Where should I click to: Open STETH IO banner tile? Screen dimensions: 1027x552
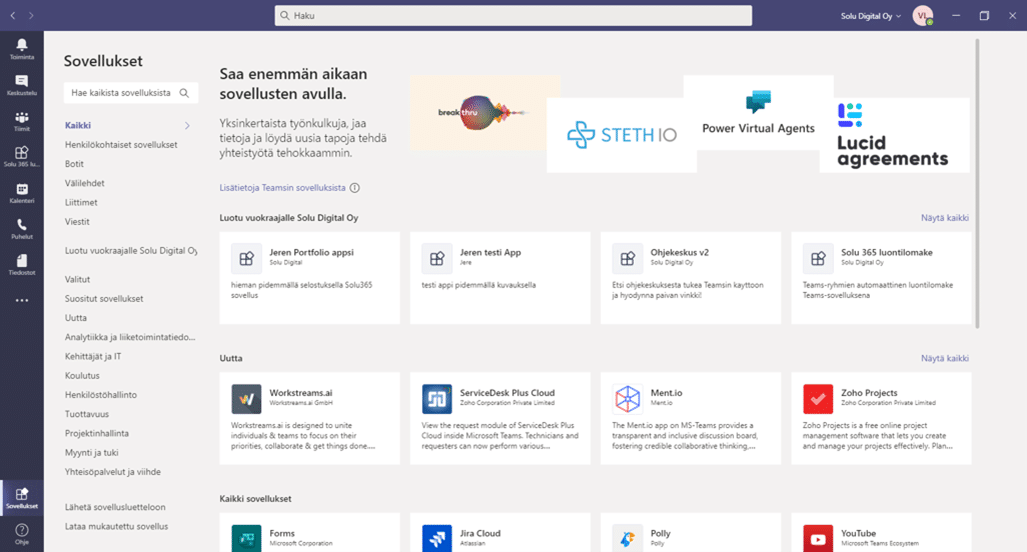point(621,136)
